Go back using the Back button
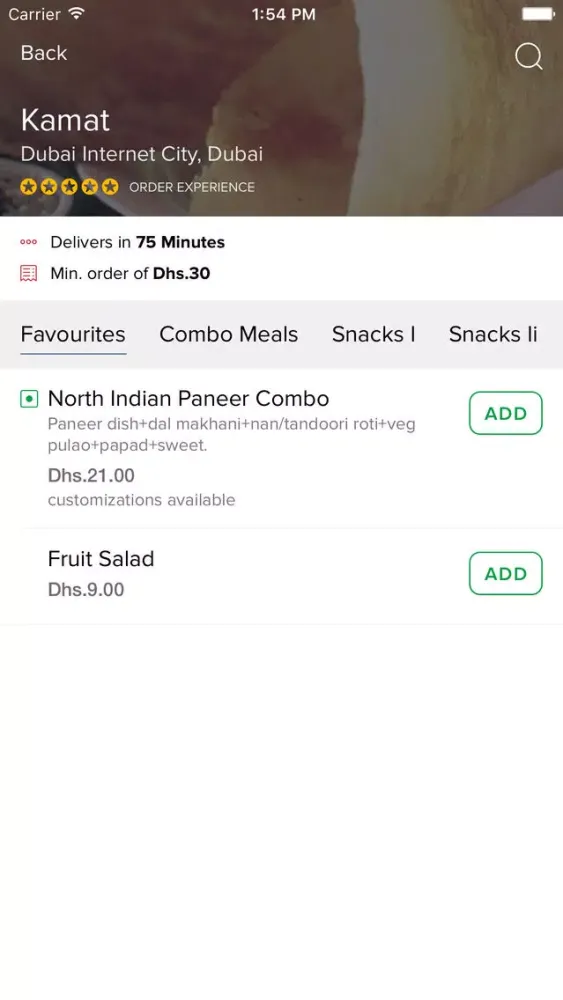Viewport: 563px width, 1000px height. point(44,53)
